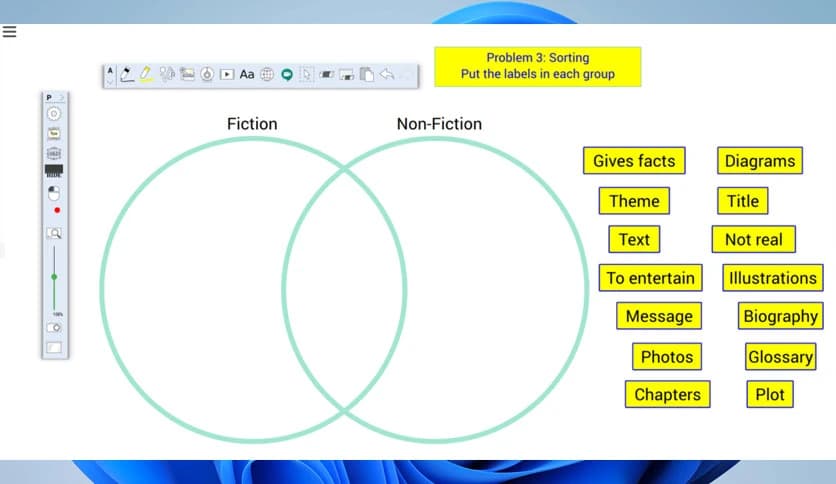Click the Fiction heading text
The width and height of the screenshot is (836, 484).
pyautogui.click(x=252, y=124)
